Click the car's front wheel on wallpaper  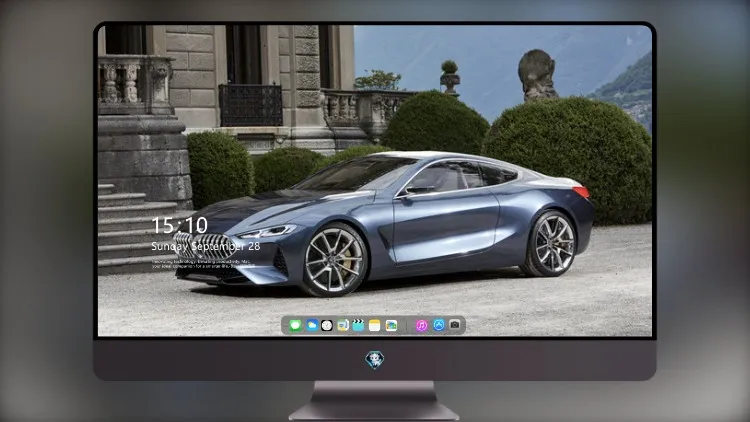coord(335,261)
